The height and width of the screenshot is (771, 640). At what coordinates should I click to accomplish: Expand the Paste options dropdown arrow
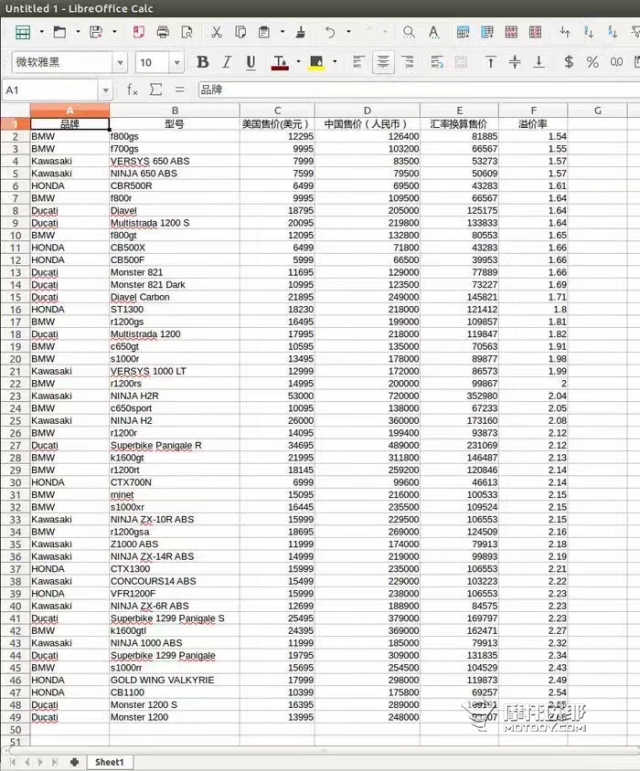[x=283, y=32]
